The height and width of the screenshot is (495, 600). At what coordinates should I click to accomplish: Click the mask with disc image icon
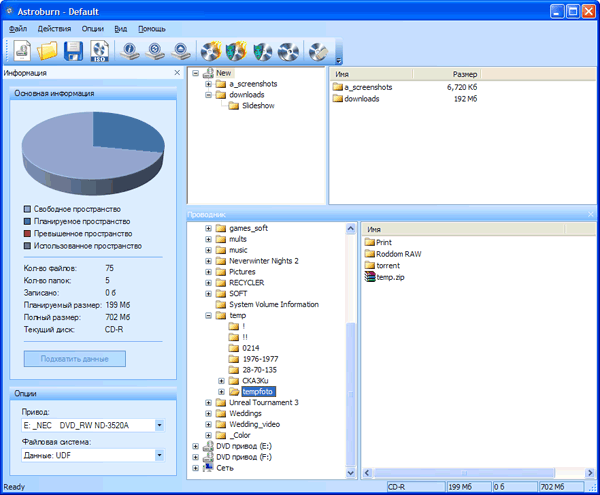point(262,52)
